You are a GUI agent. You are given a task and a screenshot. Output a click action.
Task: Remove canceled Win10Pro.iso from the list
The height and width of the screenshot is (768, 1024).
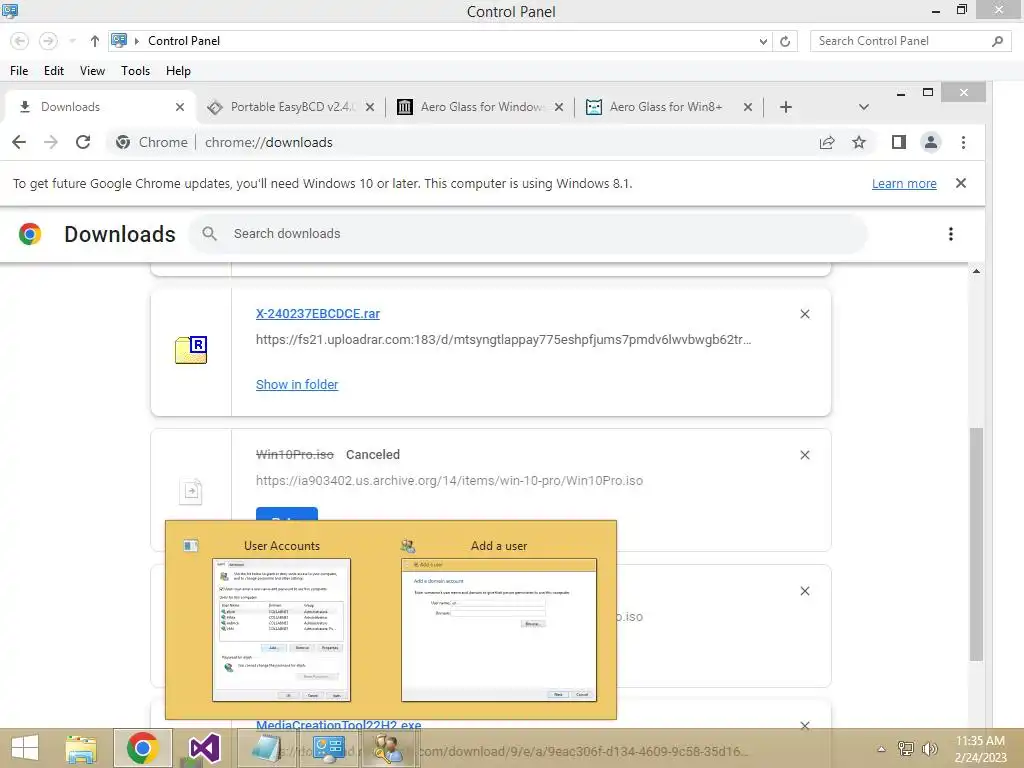pos(805,455)
